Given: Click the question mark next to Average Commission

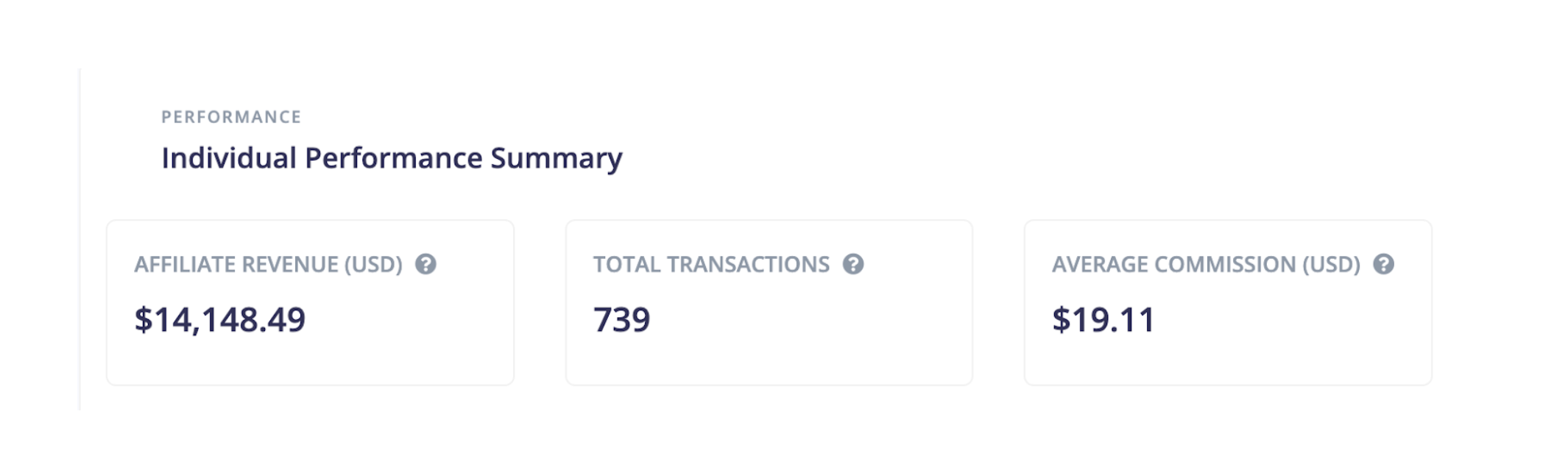Looking at the screenshot, I should point(1383,264).
